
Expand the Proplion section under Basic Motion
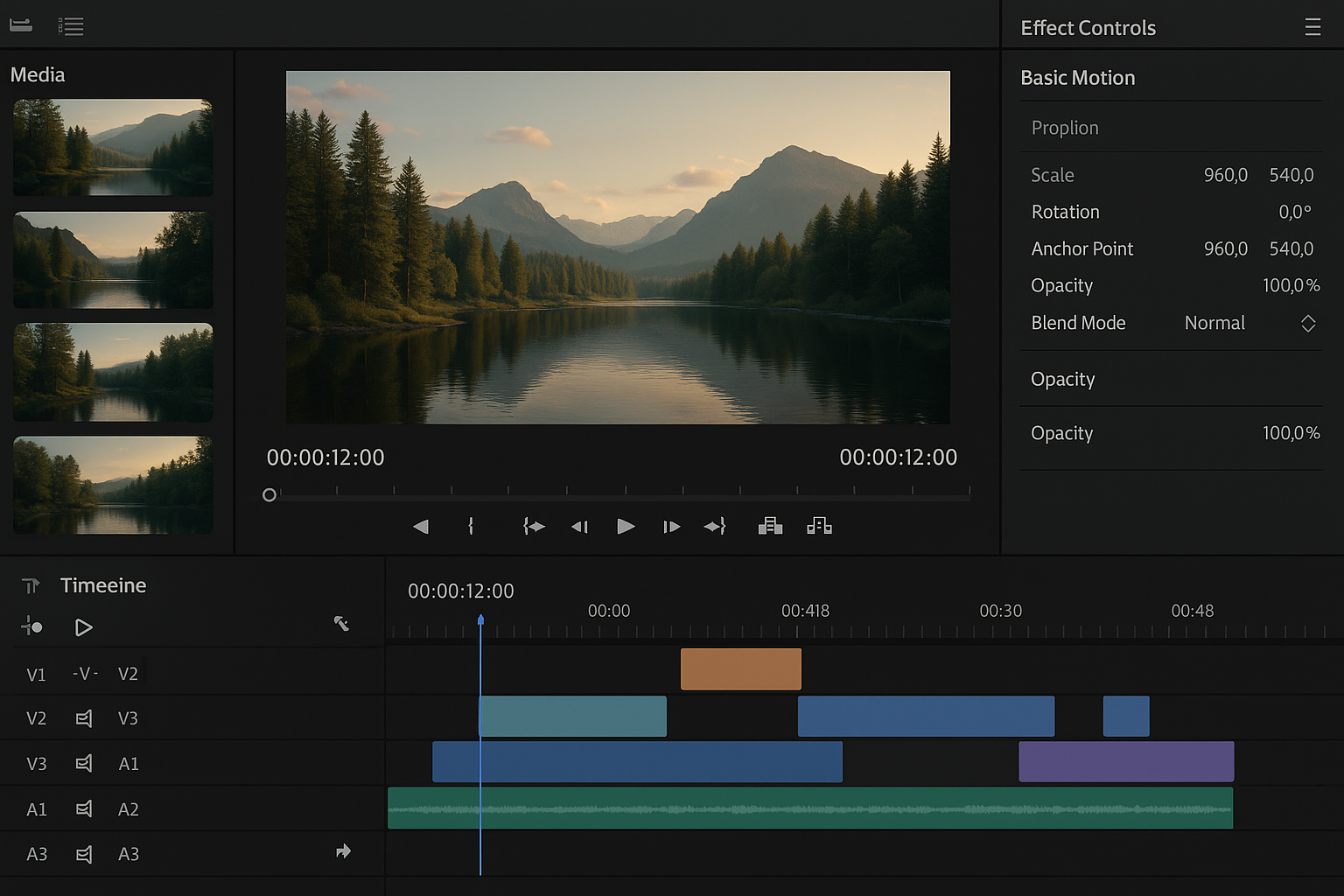[x=1065, y=128]
